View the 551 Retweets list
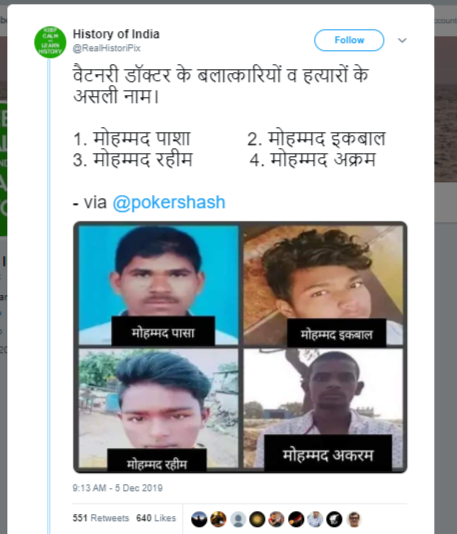This screenshot has height=534, width=457. [x=101, y=518]
